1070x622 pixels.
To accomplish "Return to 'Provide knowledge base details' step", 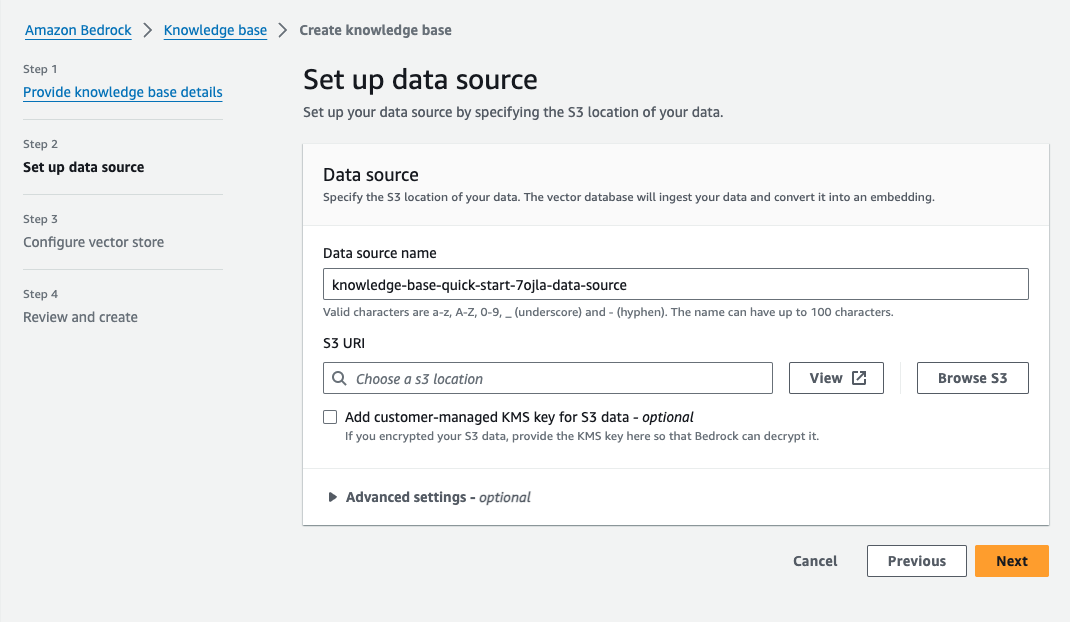I will coord(122,92).
